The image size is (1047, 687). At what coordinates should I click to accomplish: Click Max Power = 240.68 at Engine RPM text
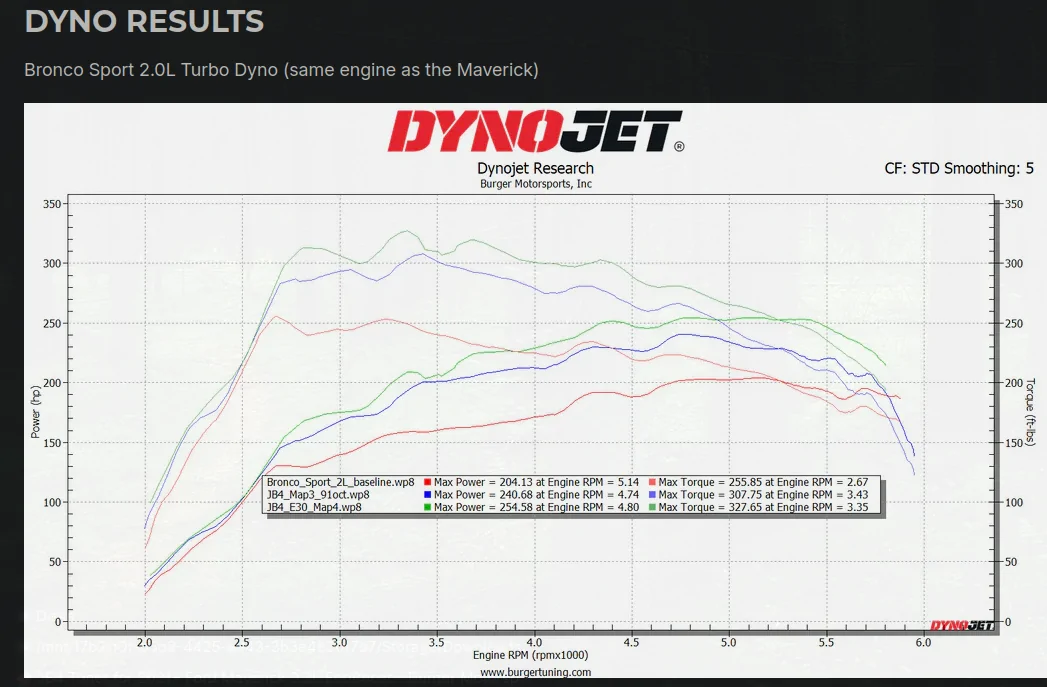pyautogui.click(x=537, y=495)
